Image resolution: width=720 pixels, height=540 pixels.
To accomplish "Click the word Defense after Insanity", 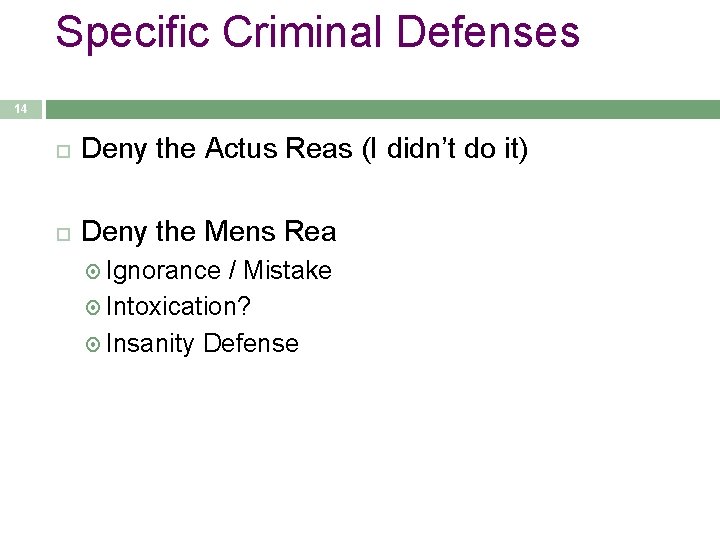I will click(x=251, y=343).
